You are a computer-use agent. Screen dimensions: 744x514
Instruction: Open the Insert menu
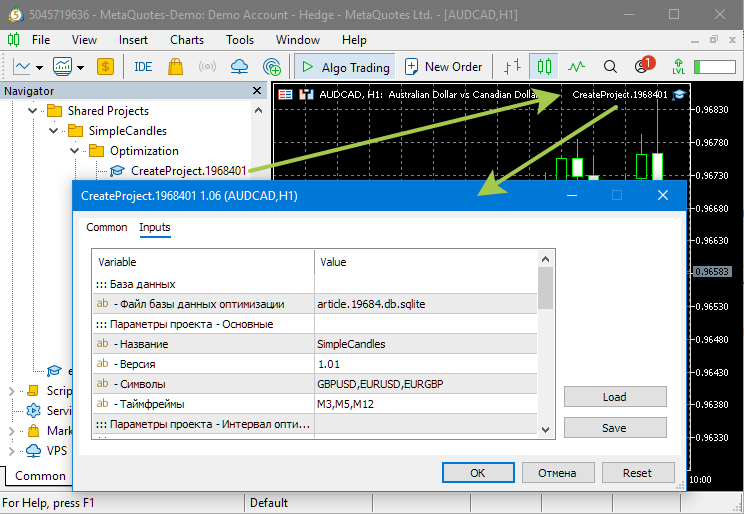coord(133,40)
